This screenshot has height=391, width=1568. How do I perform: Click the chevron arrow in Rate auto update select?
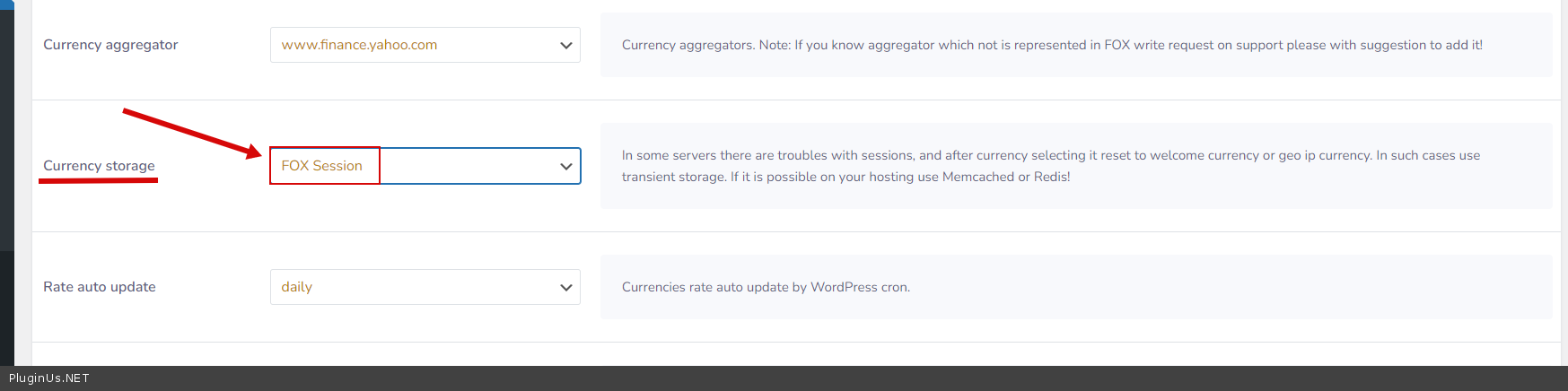coord(566,287)
